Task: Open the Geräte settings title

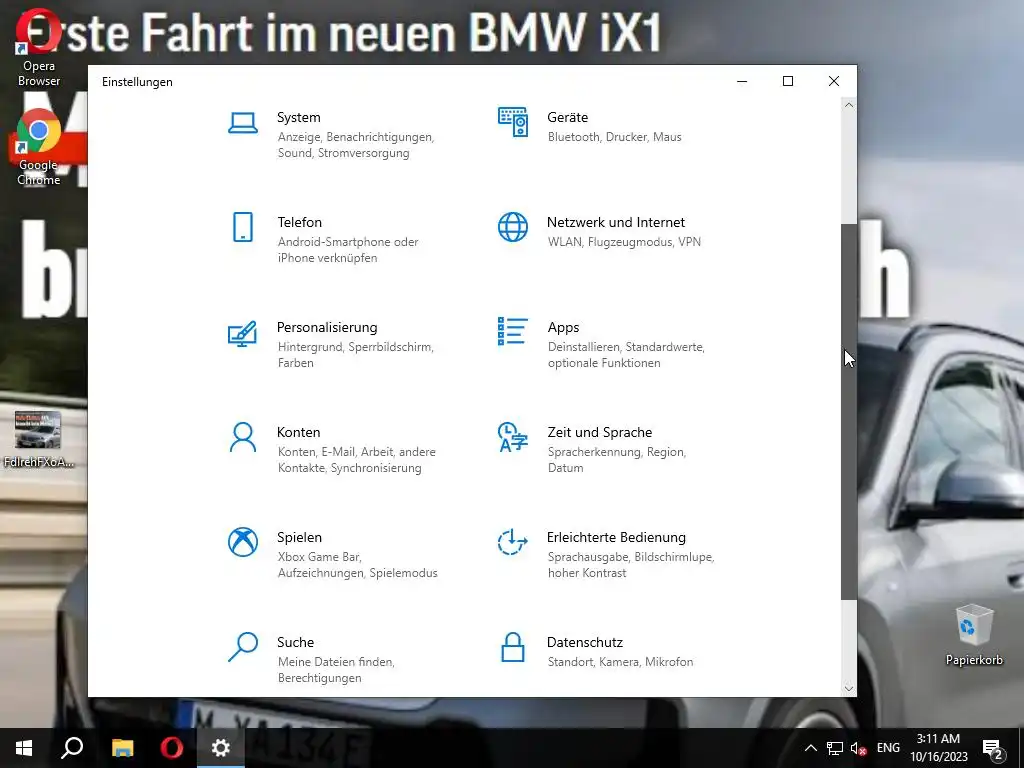Action: 568,118
